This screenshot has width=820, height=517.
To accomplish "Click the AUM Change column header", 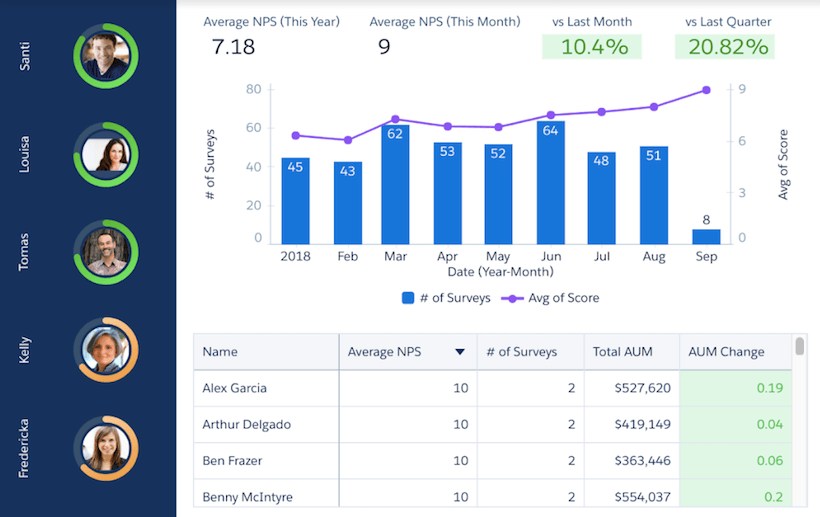I will [x=726, y=352].
